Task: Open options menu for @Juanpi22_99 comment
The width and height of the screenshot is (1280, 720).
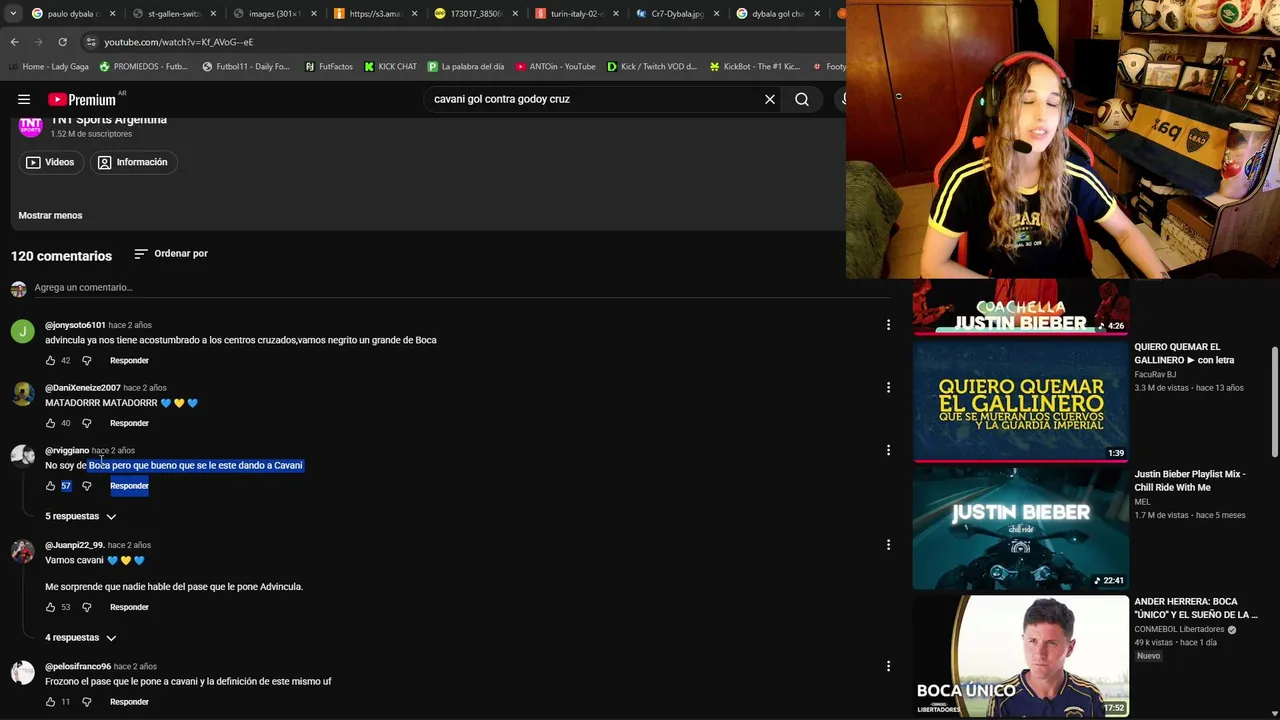Action: (x=888, y=545)
